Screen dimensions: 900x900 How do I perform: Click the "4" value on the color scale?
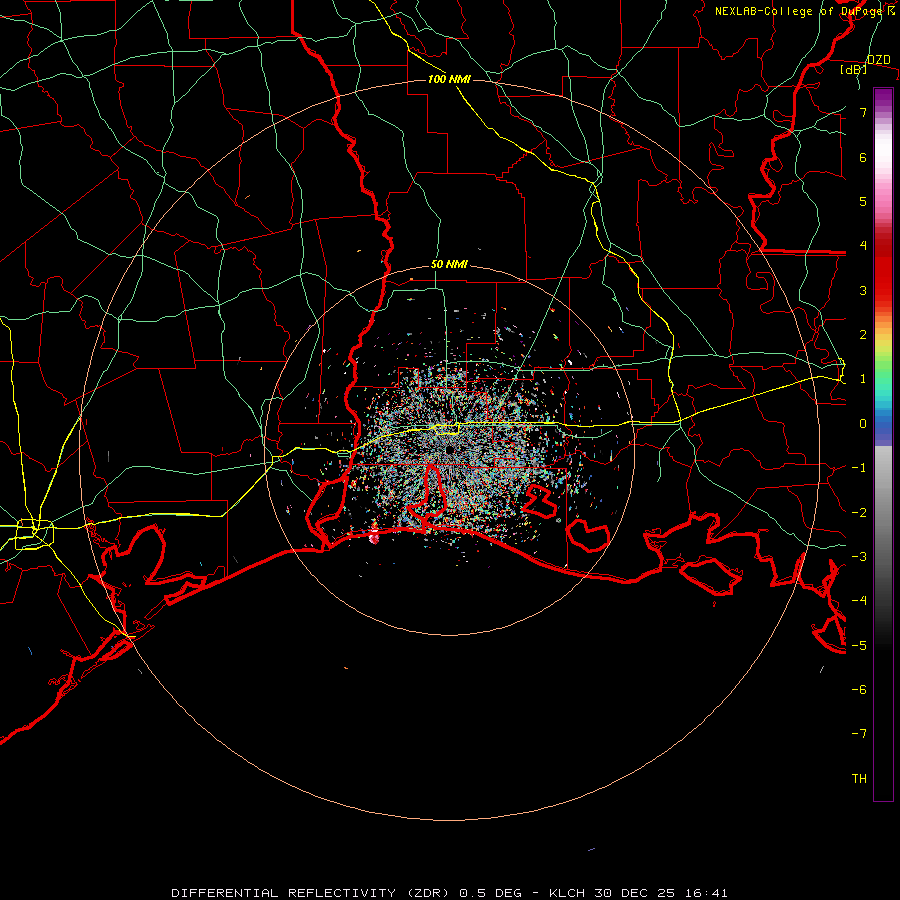tap(863, 246)
